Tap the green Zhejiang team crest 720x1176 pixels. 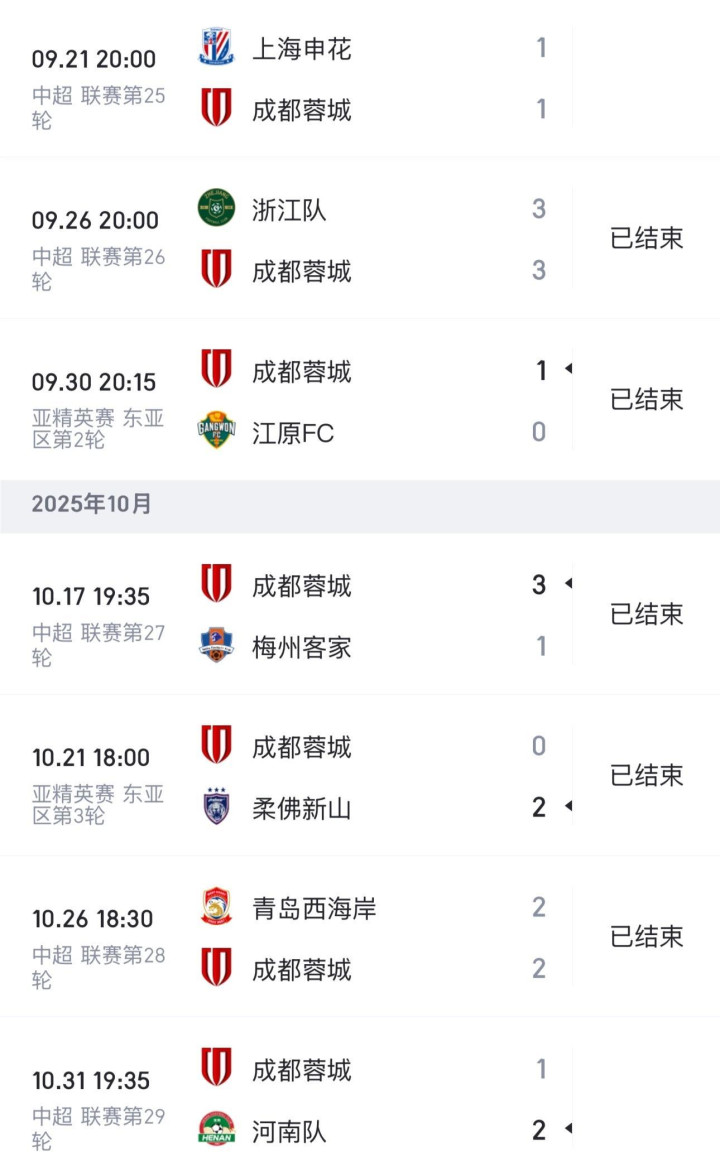click(216, 208)
